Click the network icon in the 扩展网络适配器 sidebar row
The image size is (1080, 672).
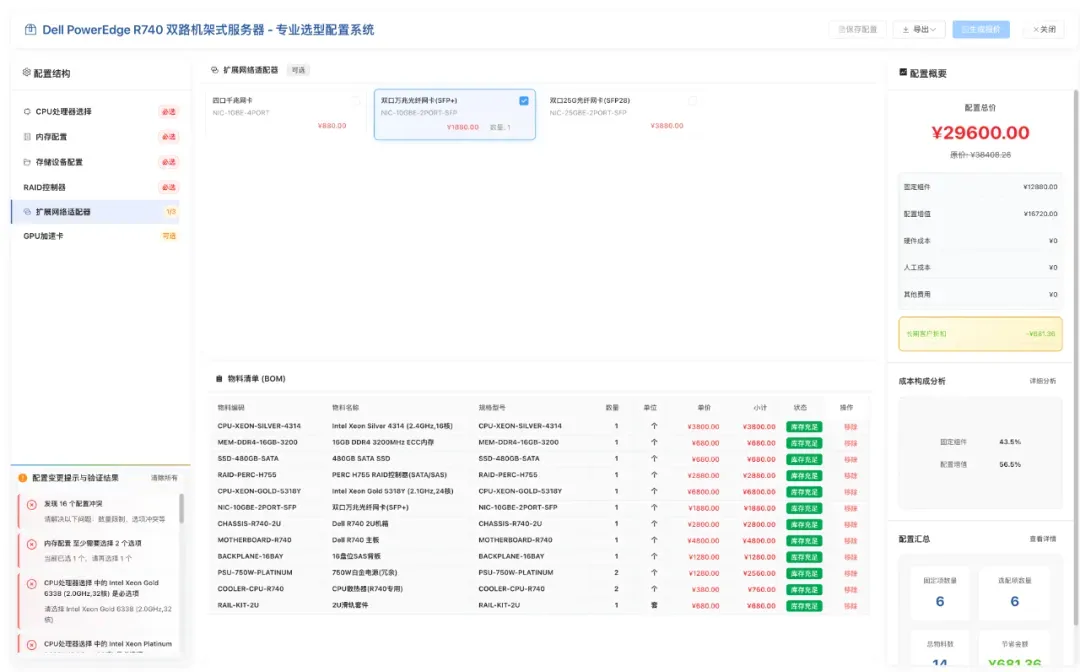27,212
